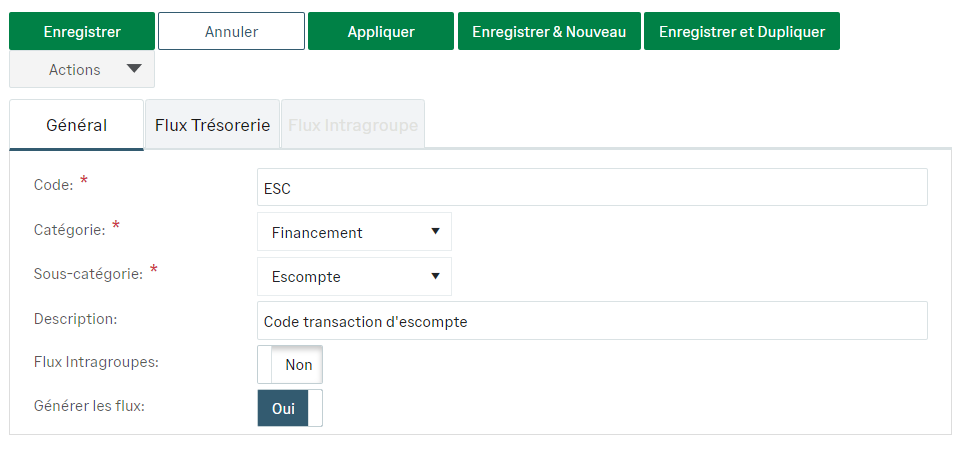Viewport: 969px width, 469px height.
Task: Select the Flux Intragroupe tab
Action: click(x=353, y=126)
